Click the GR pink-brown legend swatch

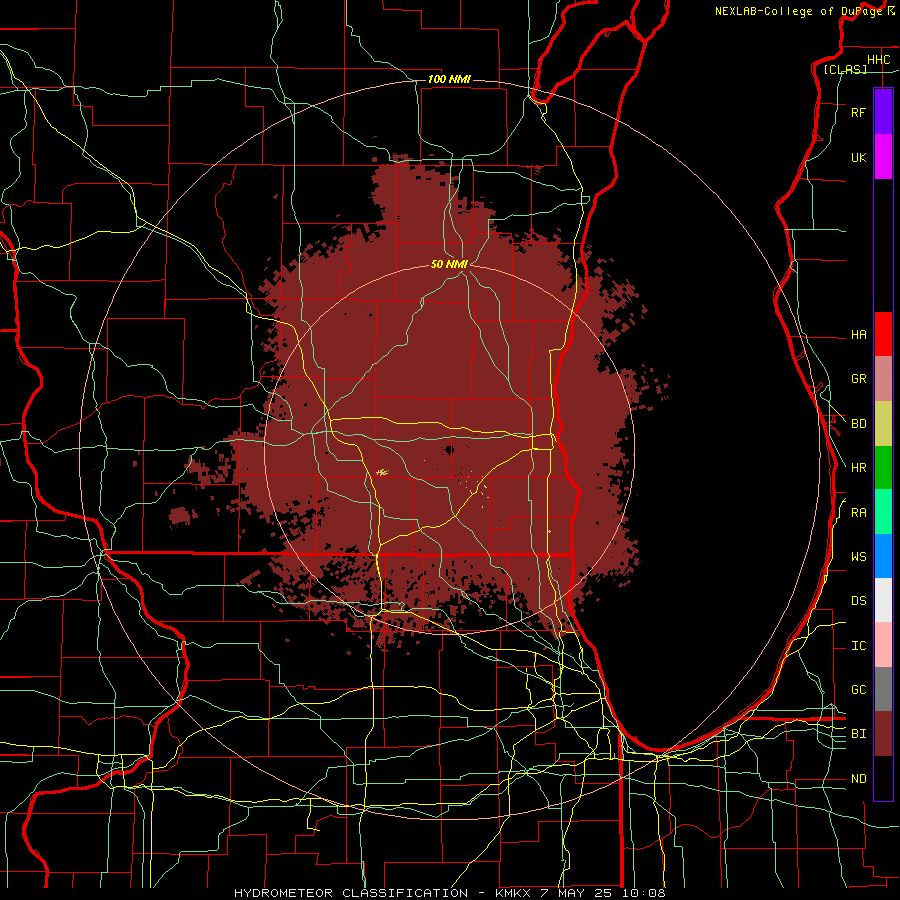pos(883,379)
